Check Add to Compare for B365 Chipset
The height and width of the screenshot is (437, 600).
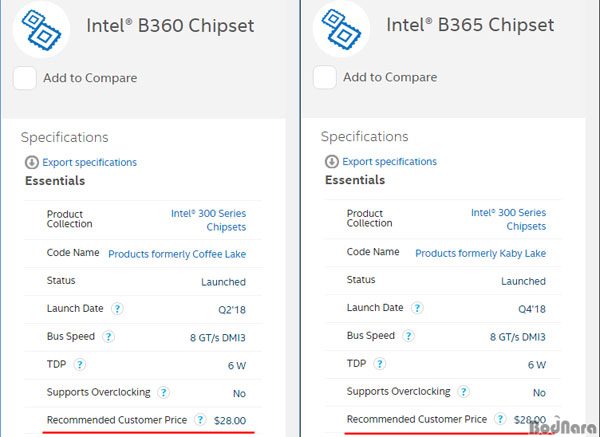[x=325, y=77]
